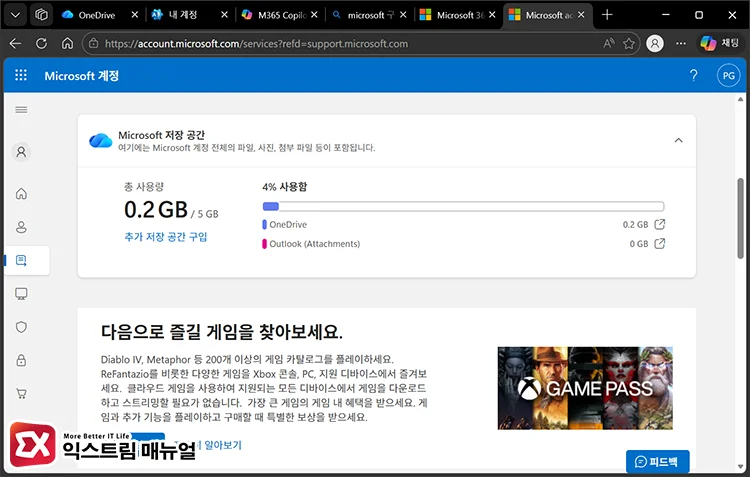Click the 4% 사용함 label

click(285, 187)
